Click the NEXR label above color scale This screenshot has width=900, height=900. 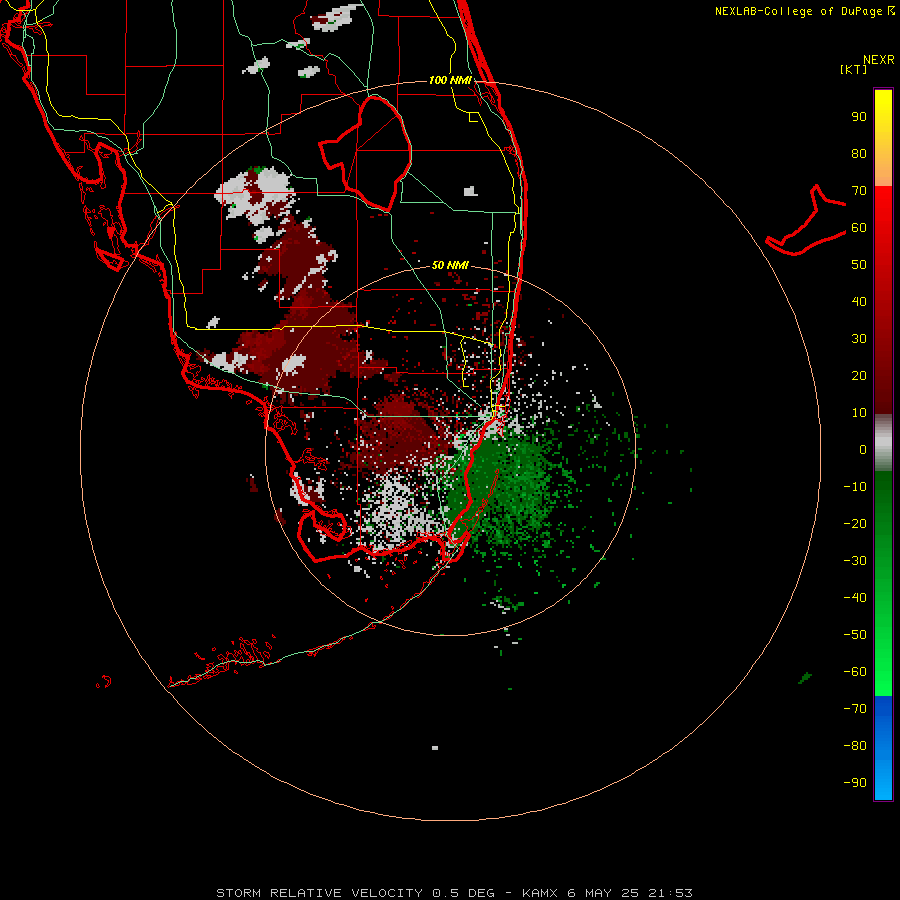[878, 59]
